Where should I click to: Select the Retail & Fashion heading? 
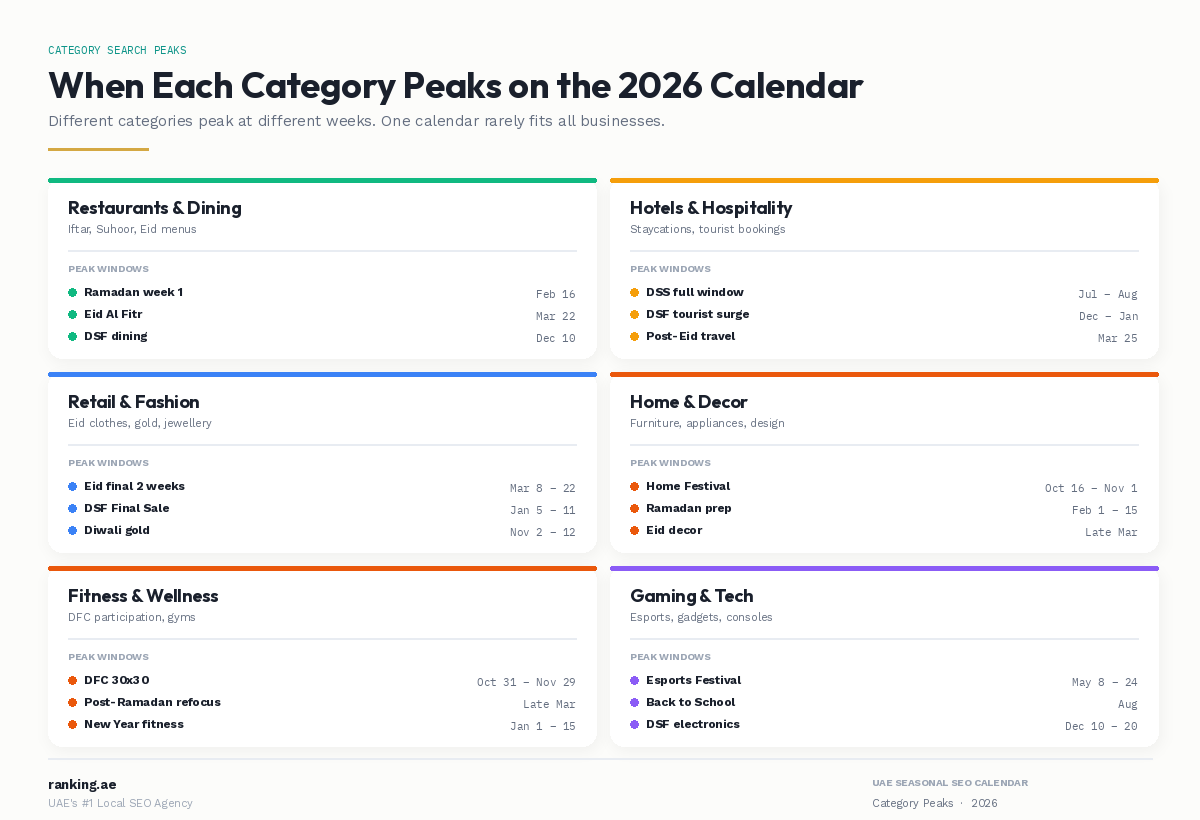point(133,402)
